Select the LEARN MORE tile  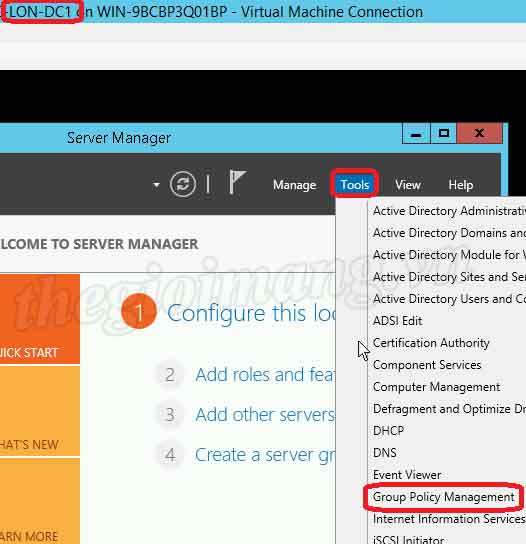pos(40,501)
